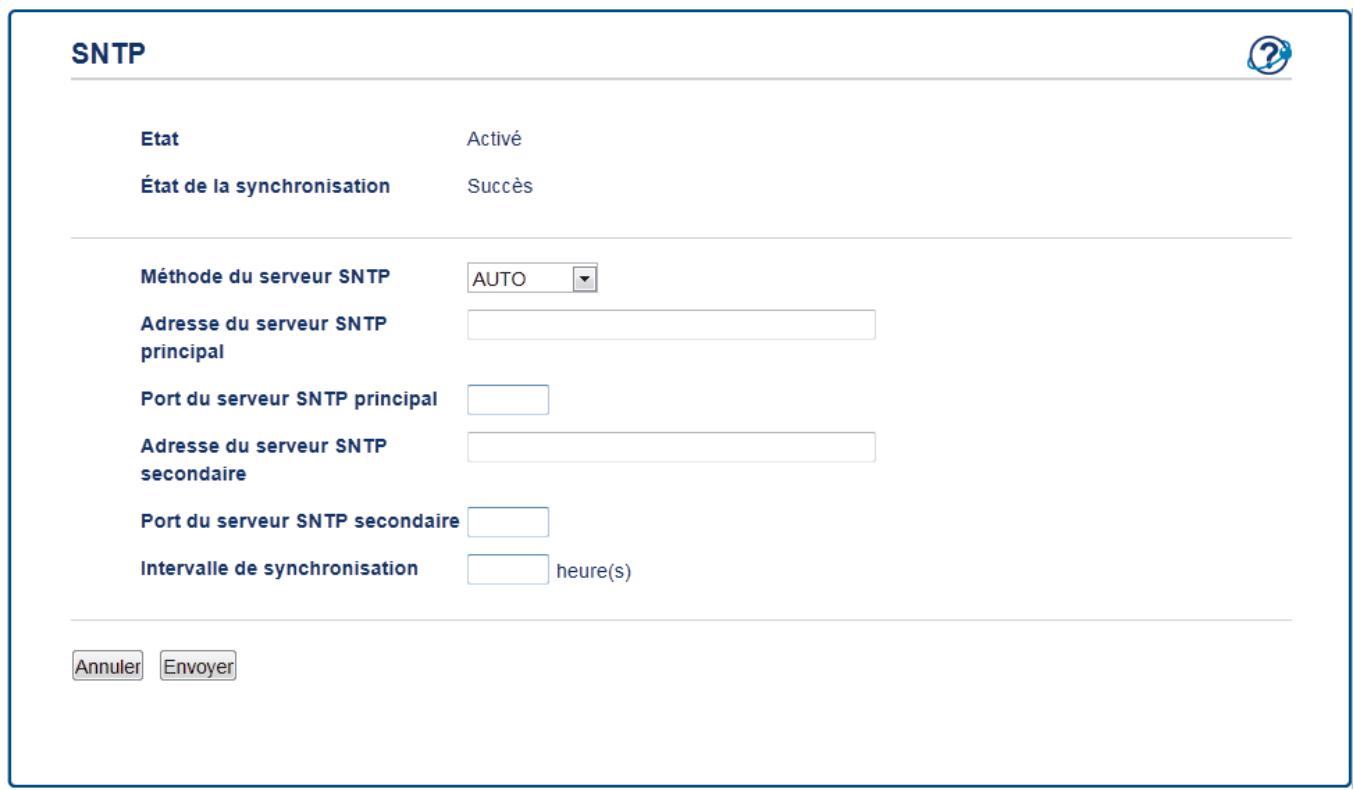This screenshot has height=790, width=1354.
Task: Click the Intervalle de synchronisation label
Action: point(278,568)
